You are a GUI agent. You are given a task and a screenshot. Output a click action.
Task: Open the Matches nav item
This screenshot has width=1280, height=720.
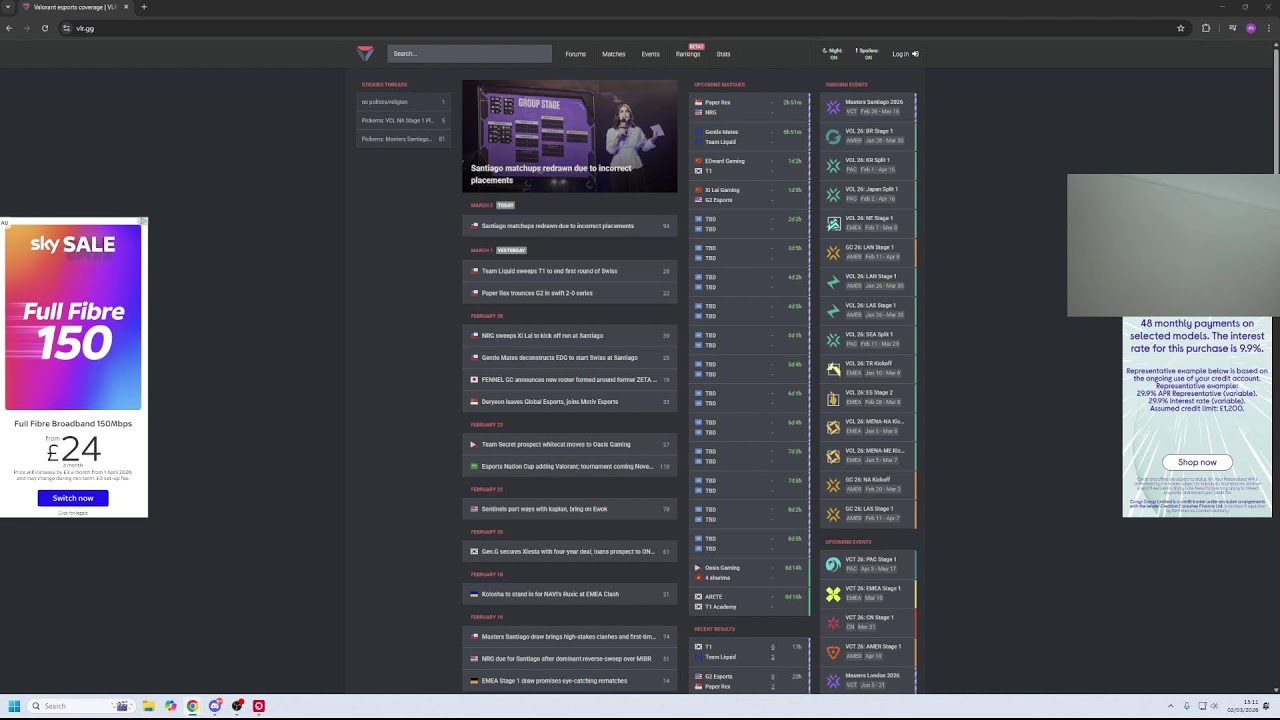pos(614,54)
